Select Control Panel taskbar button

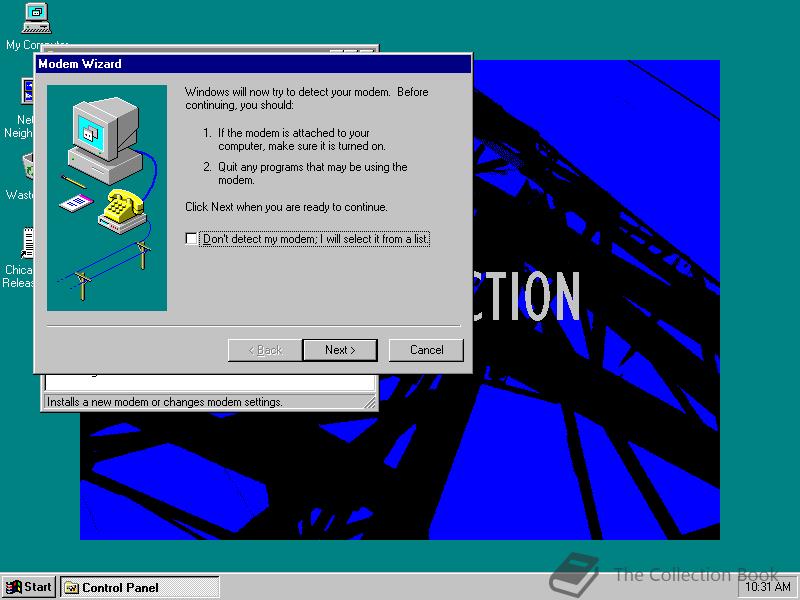coord(140,587)
